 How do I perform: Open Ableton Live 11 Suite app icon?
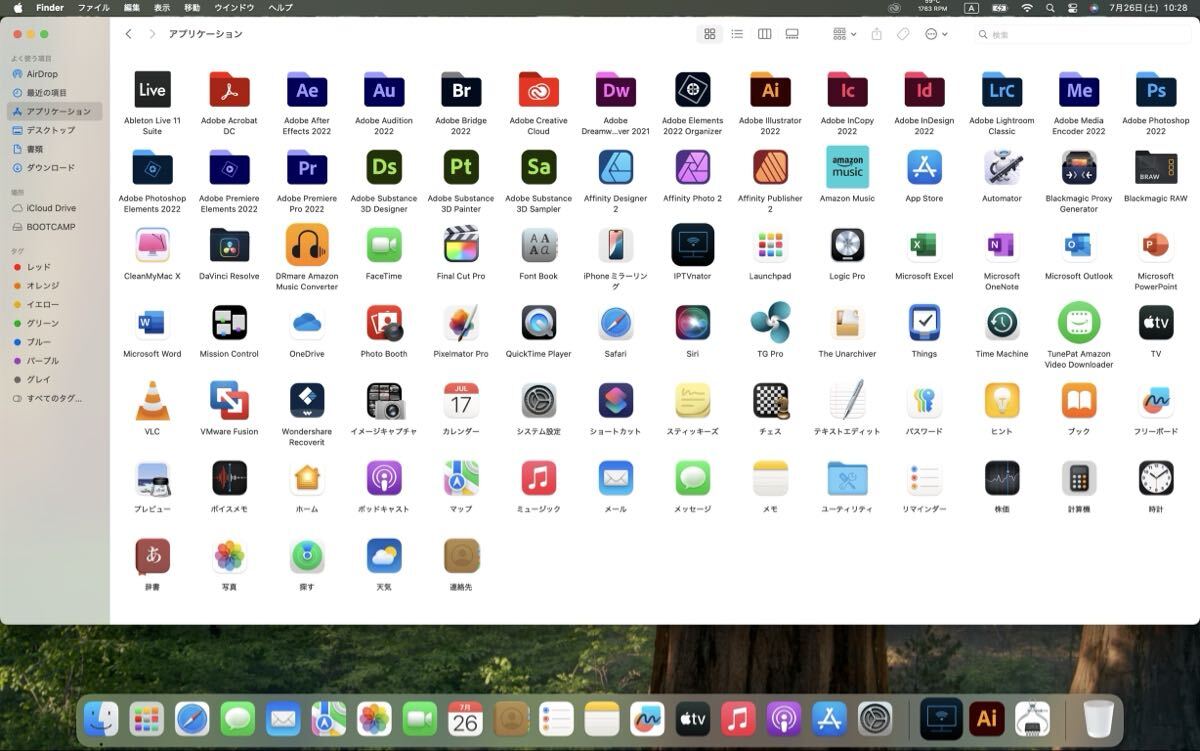[152, 90]
